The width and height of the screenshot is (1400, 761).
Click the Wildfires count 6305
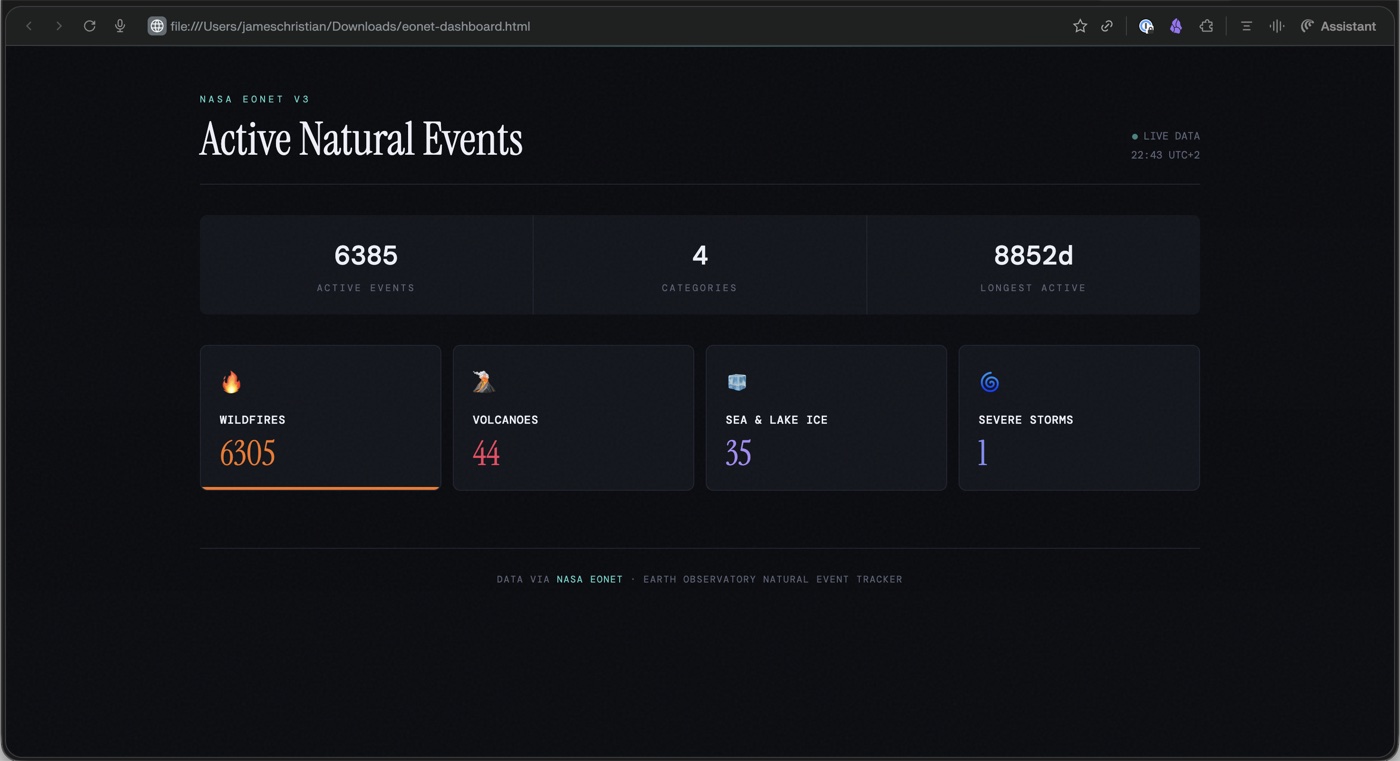click(248, 454)
